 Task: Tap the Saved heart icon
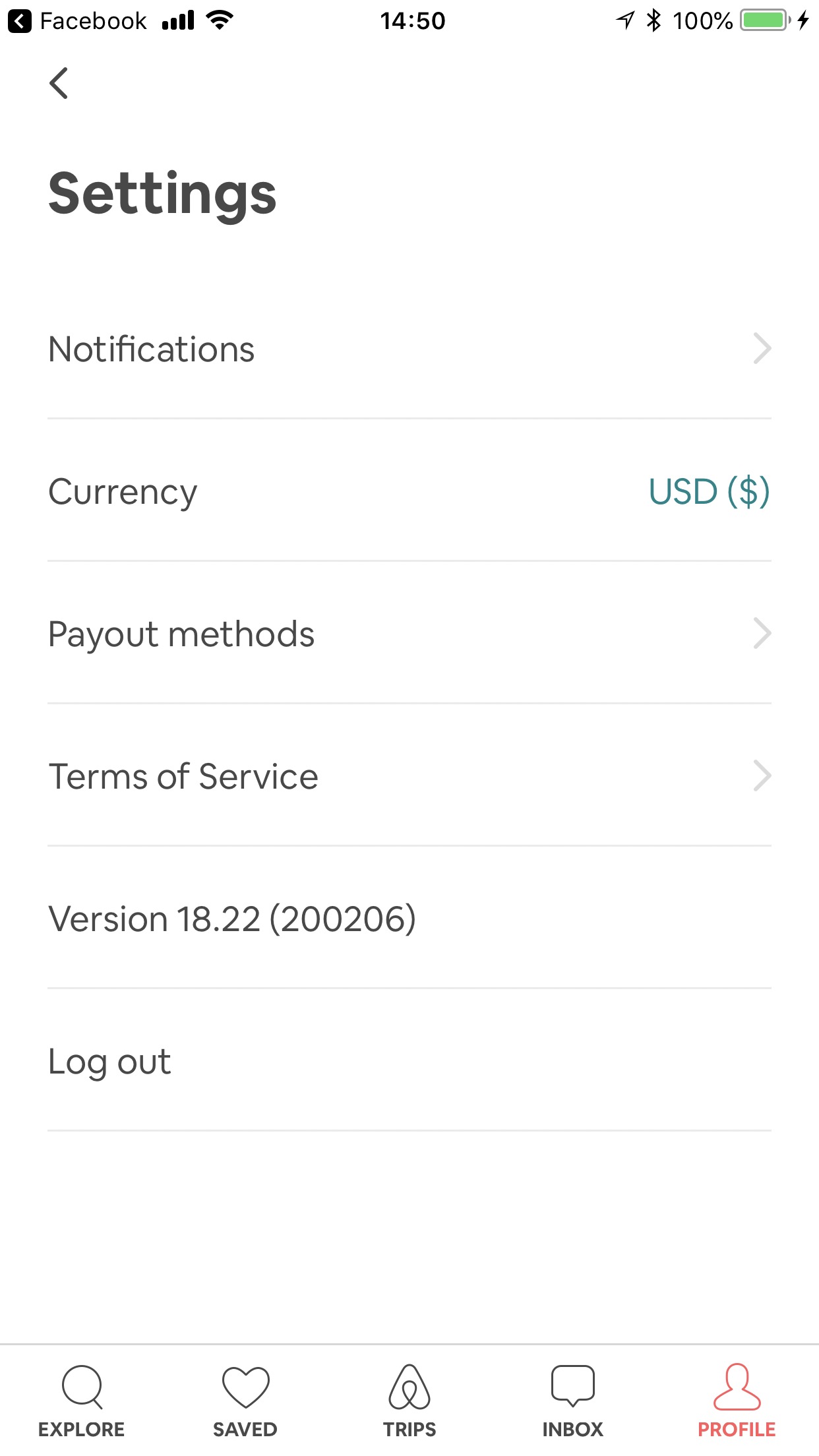click(245, 1386)
